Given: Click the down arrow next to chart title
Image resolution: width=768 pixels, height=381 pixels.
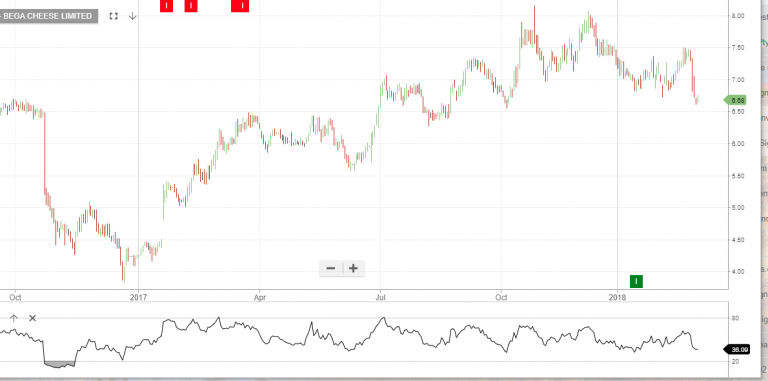Looking at the screenshot, I should [x=132, y=16].
